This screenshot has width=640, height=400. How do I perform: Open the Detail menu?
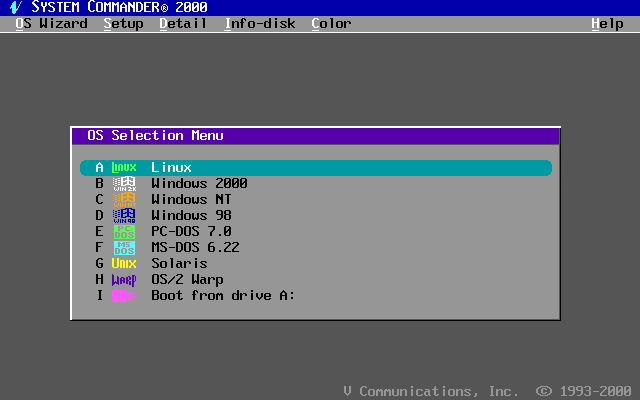(183, 23)
